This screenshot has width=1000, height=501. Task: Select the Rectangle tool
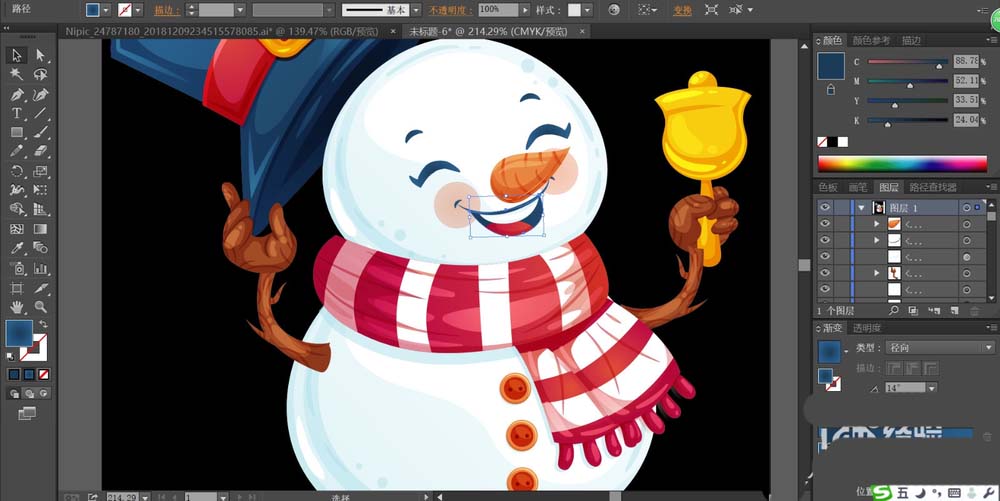17,133
